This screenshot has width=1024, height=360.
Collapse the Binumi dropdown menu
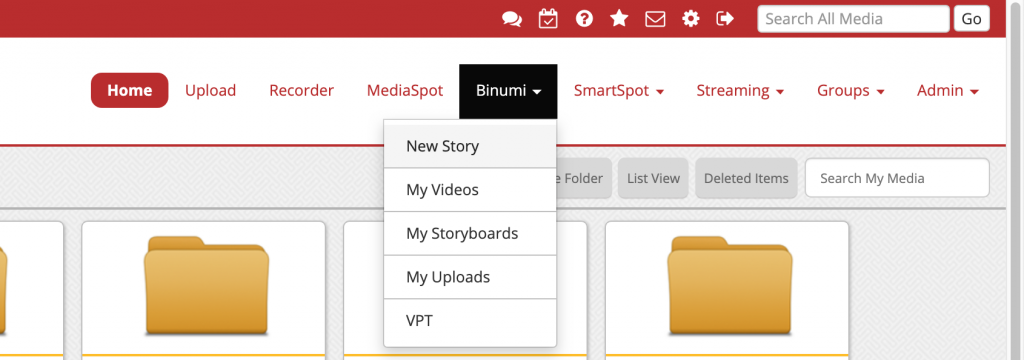(x=508, y=91)
